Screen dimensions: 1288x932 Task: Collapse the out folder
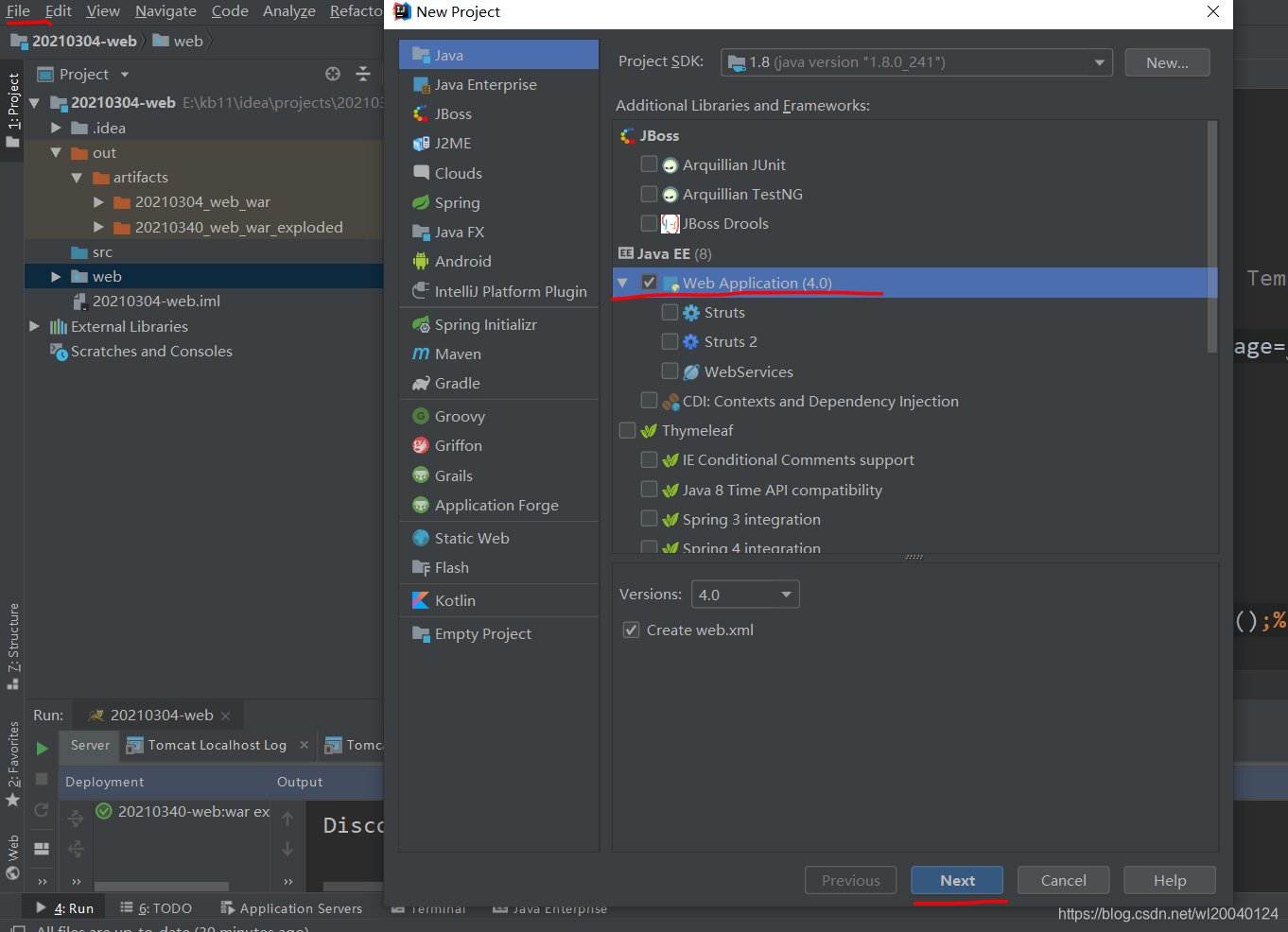(x=56, y=152)
